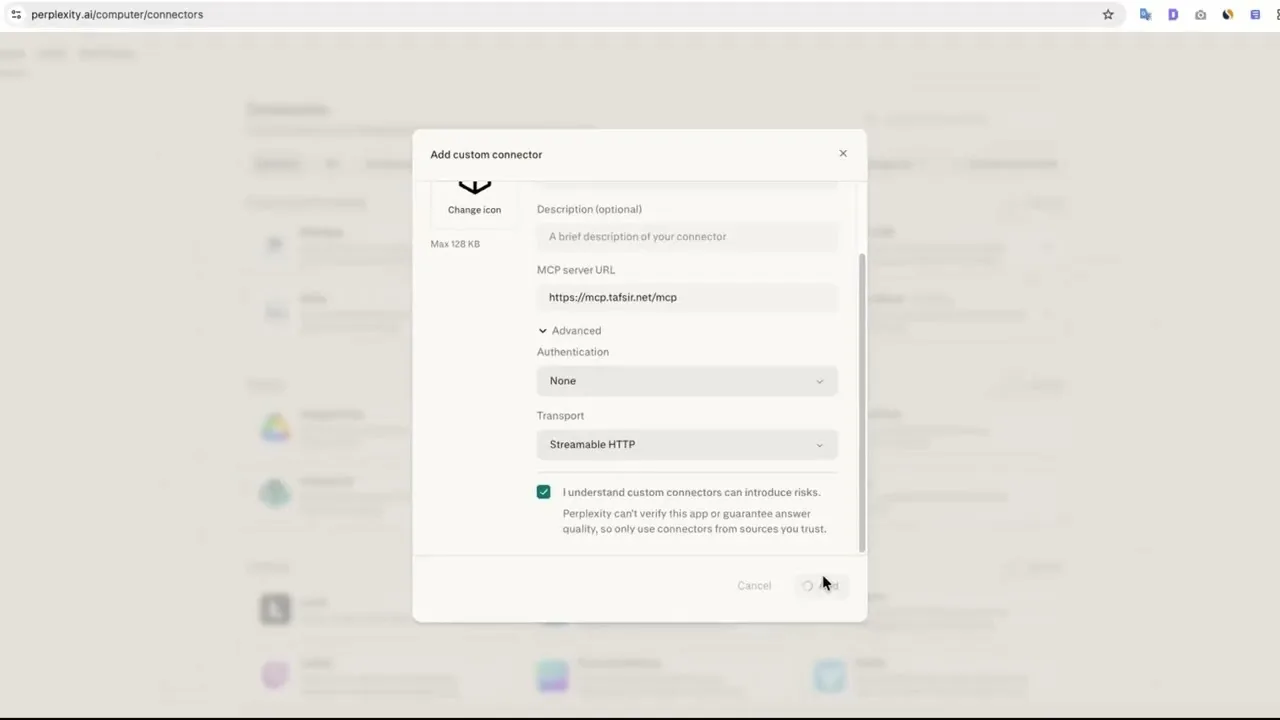View site information icon in address bar
The width and height of the screenshot is (1280, 720).
(16, 14)
